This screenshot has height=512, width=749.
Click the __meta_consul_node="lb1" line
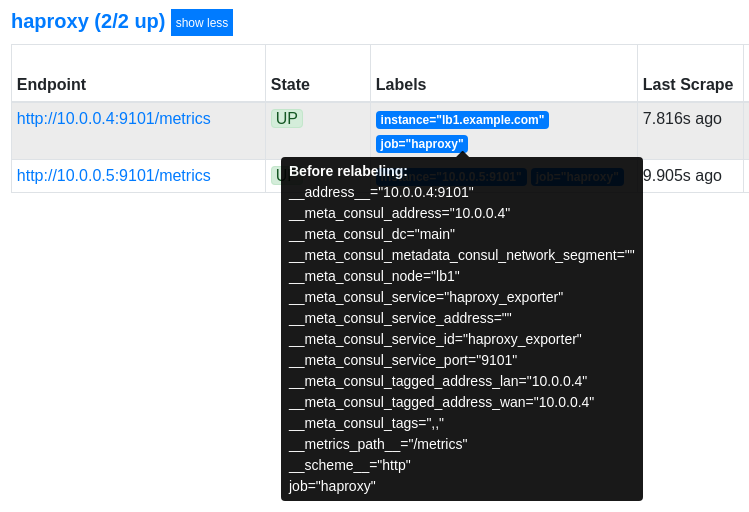click(374, 276)
